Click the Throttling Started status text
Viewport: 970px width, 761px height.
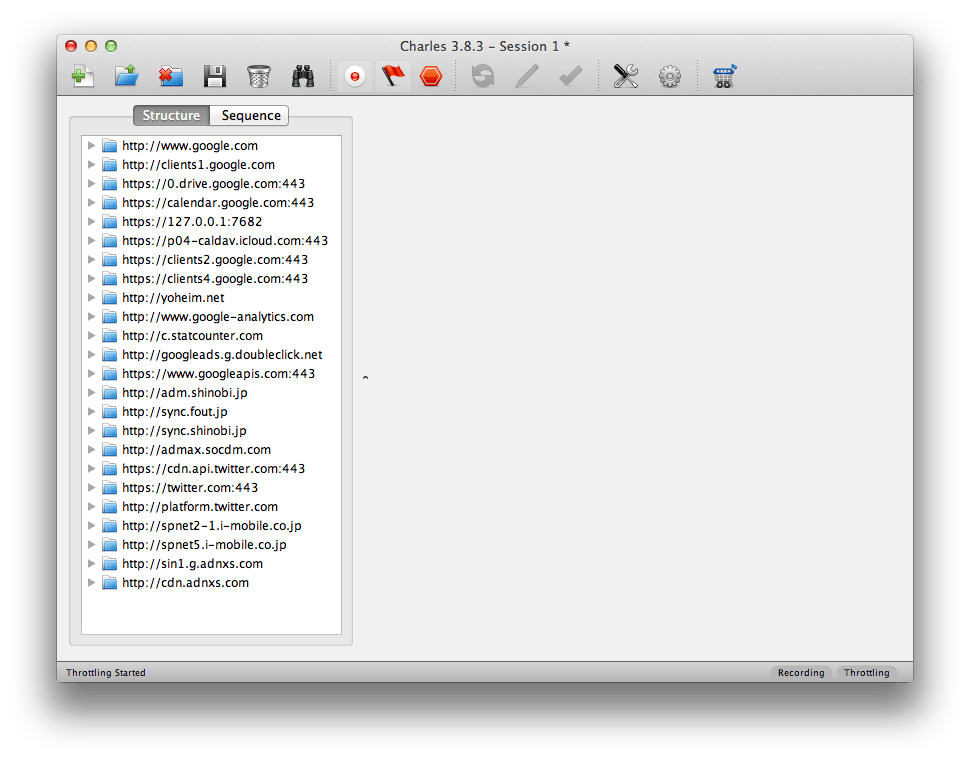[x=106, y=673]
